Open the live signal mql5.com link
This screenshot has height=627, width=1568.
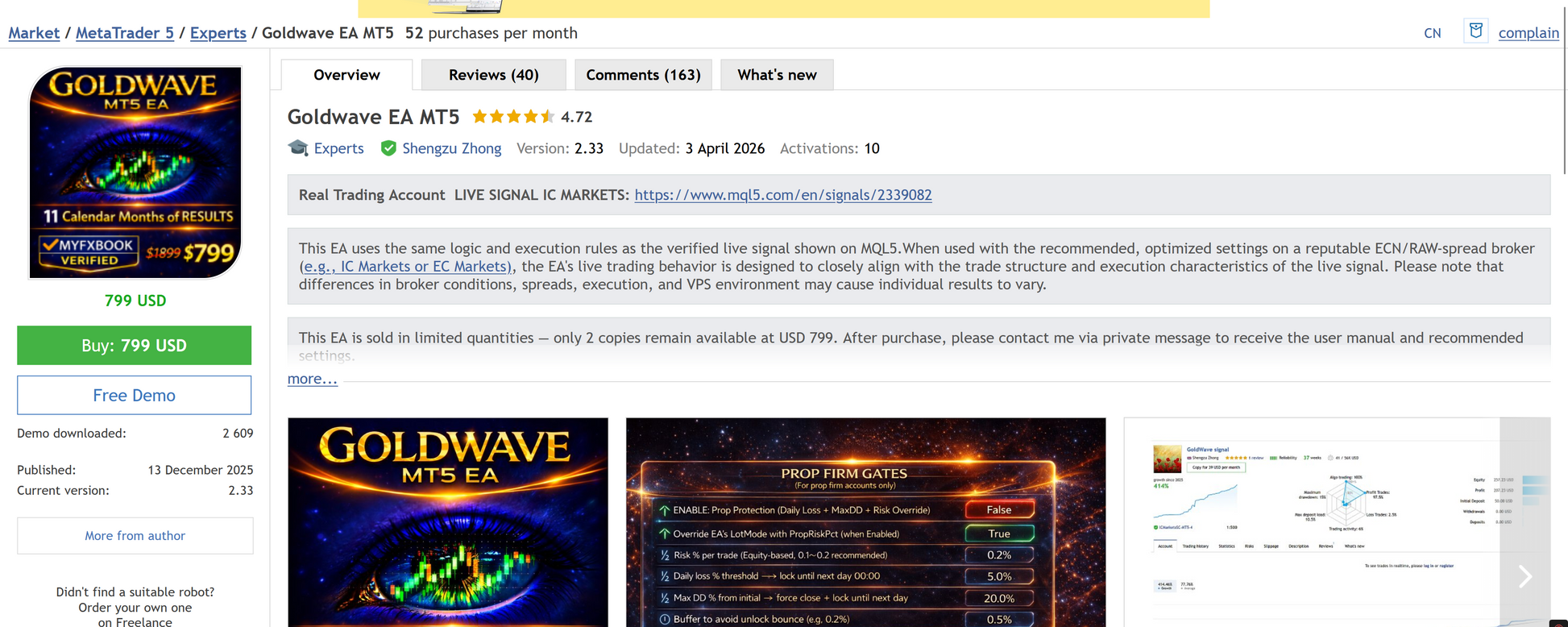tap(782, 195)
